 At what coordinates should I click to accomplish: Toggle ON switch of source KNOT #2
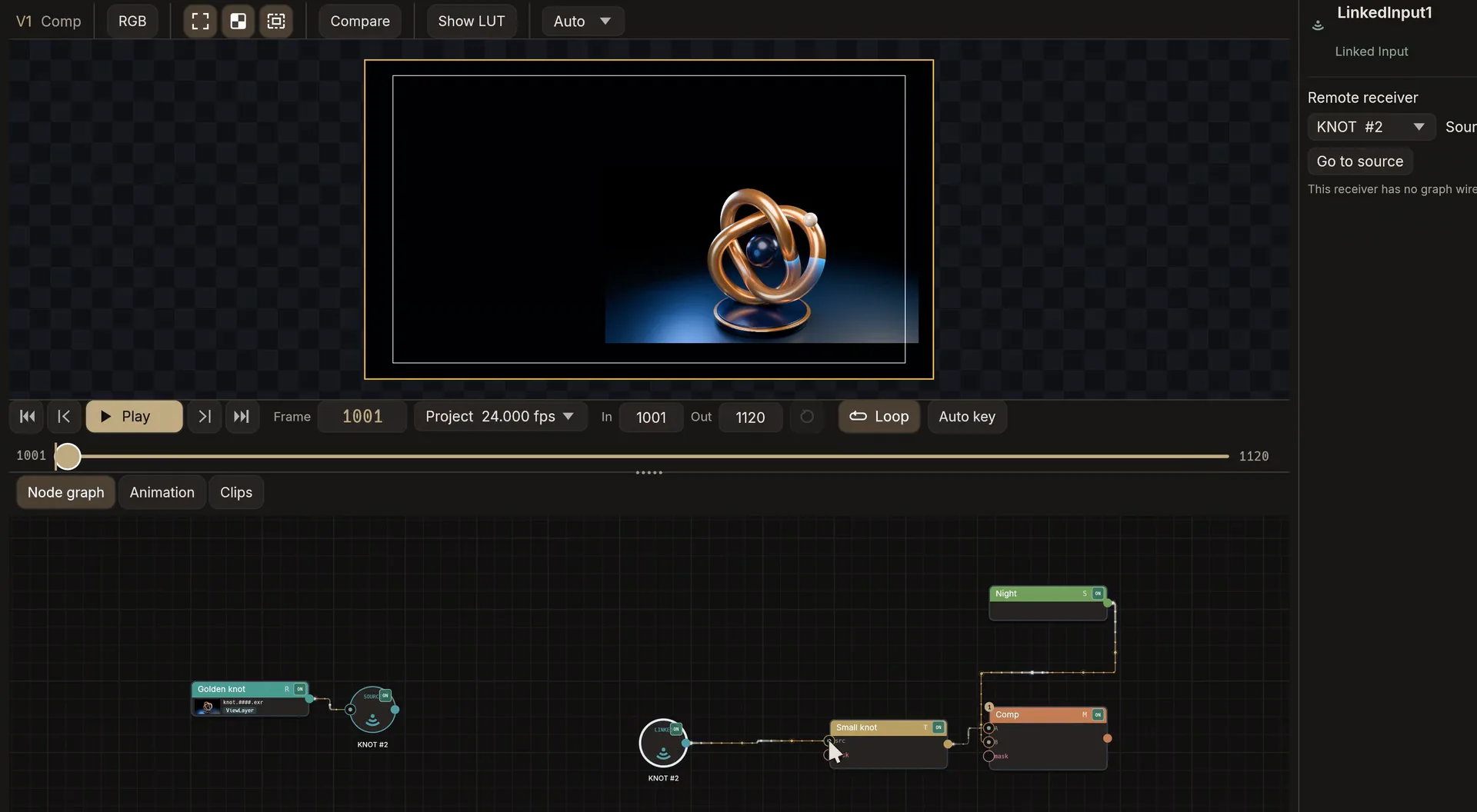point(385,695)
